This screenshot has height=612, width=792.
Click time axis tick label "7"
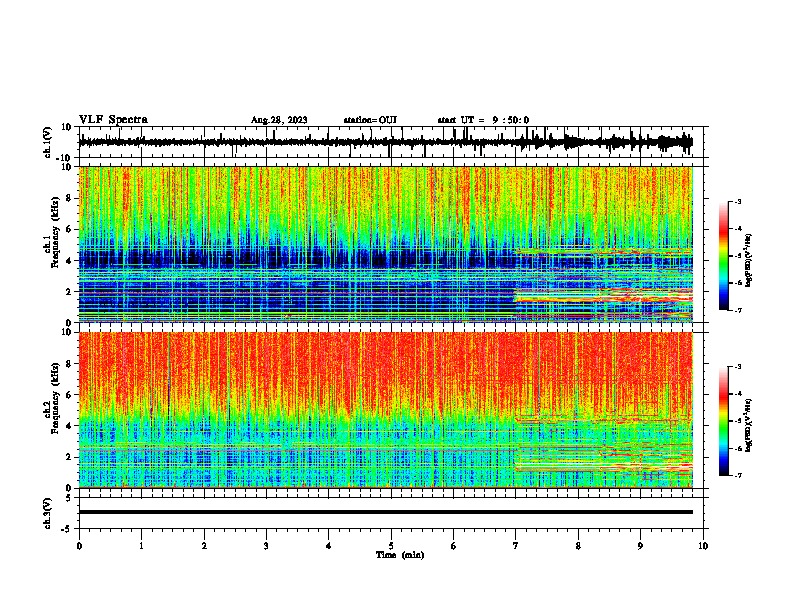516,545
